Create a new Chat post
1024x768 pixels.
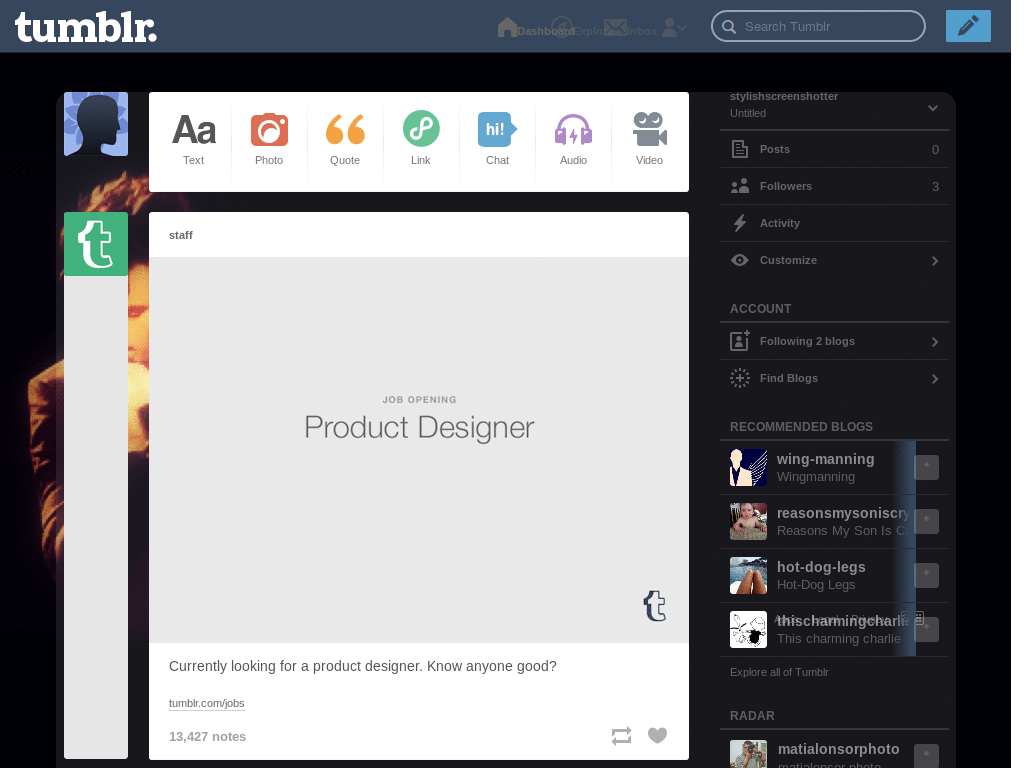pyautogui.click(x=497, y=140)
